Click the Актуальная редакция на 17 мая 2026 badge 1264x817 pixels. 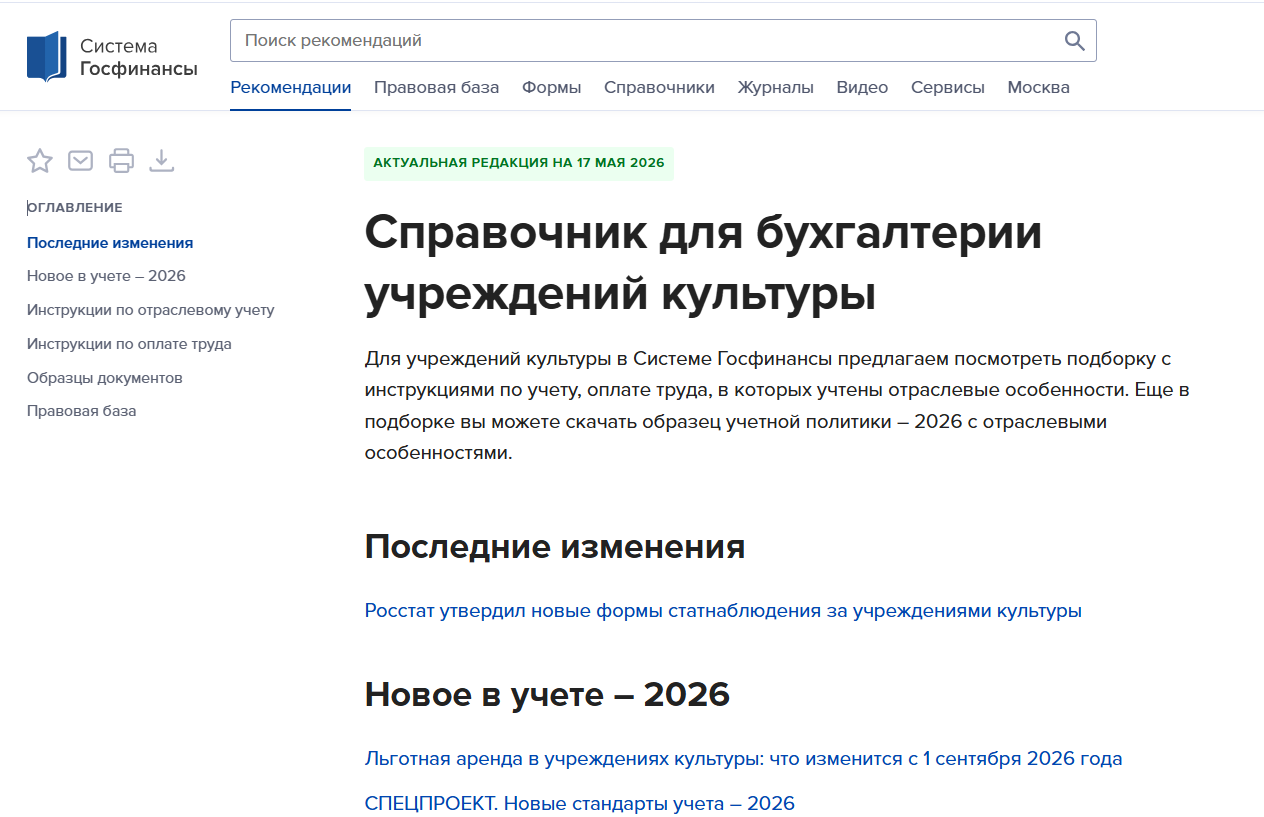(519, 163)
